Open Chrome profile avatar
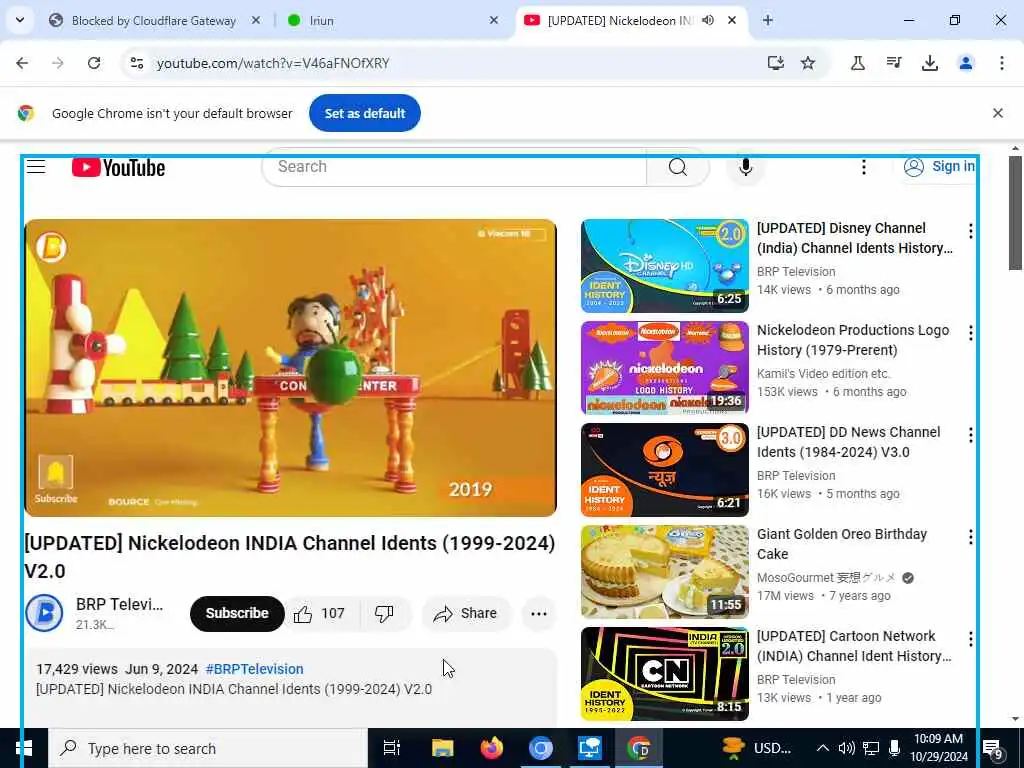Viewport: 1024px width, 768px height. pos(965,63)
